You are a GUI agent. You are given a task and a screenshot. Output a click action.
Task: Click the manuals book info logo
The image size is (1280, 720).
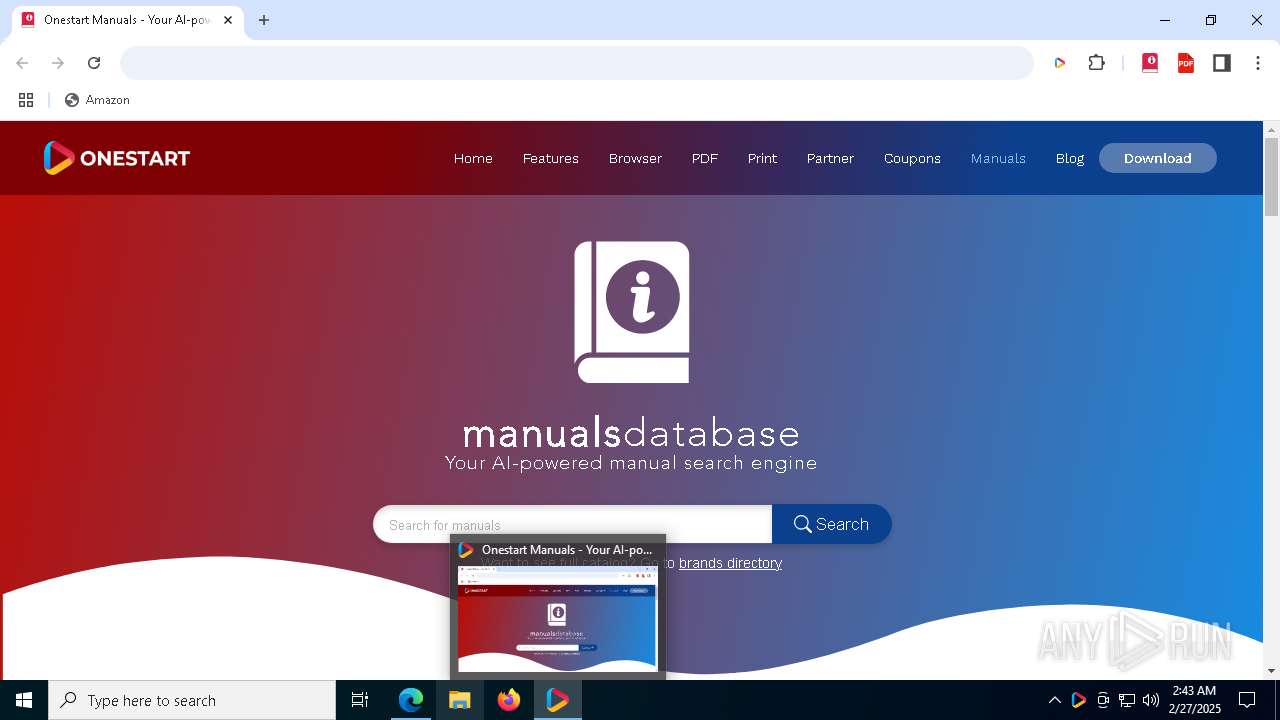click(x=632, y=312)
